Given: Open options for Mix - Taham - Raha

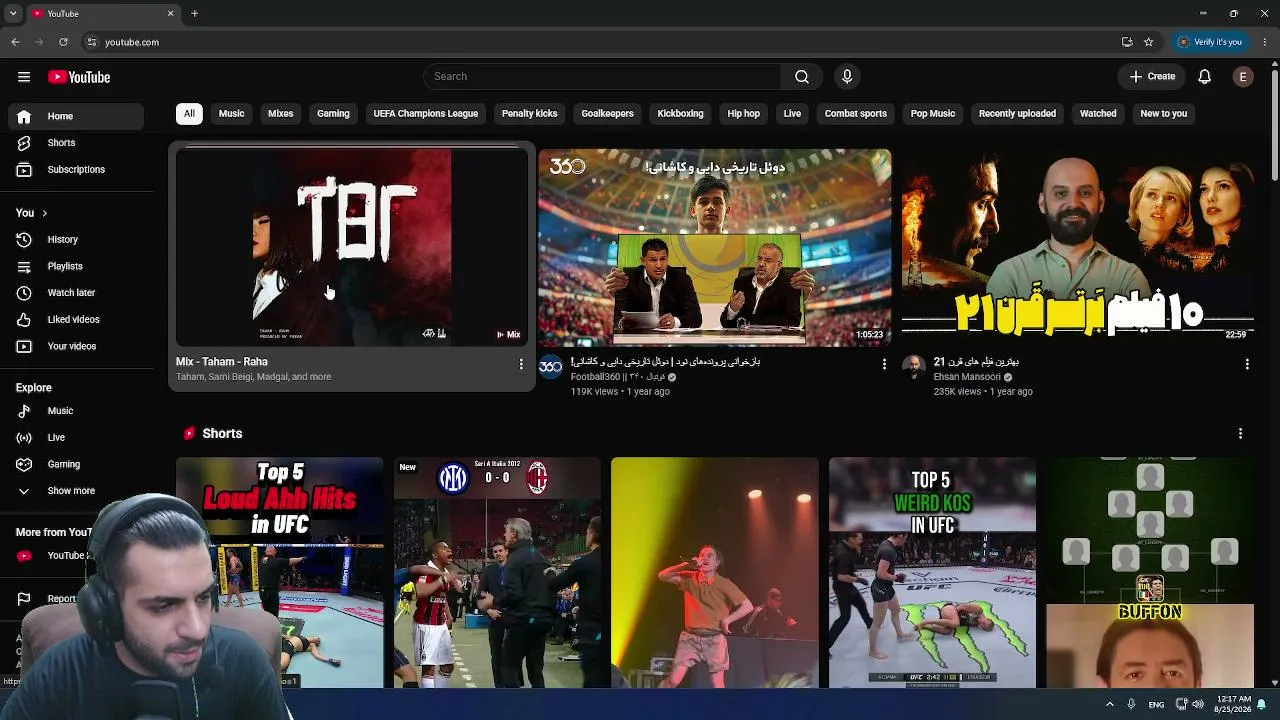Looking at the screenshot, I should 521,365.
